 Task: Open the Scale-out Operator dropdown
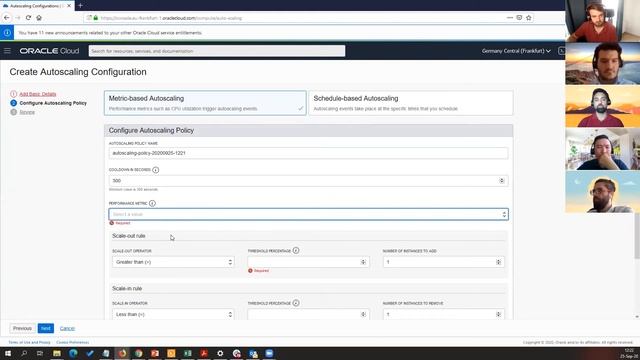click(173, 262)
